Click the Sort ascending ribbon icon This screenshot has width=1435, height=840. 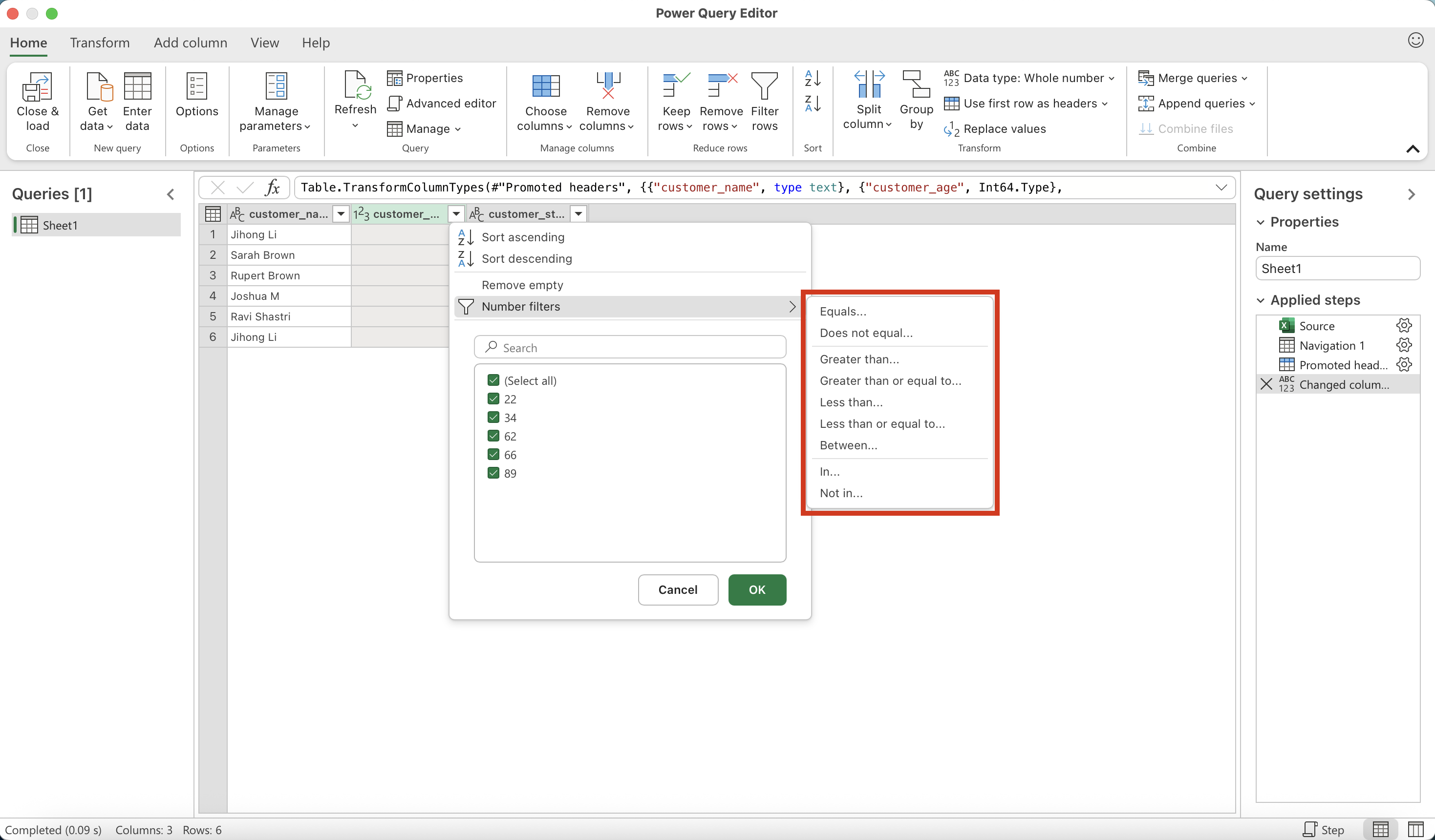(x=812, y=79)
